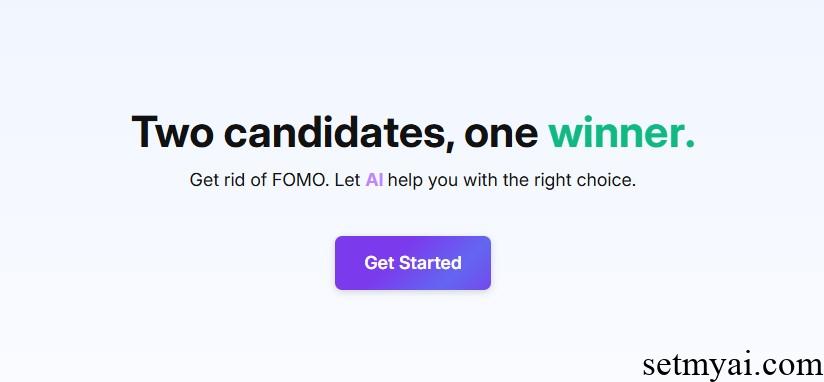The width and height of the screenshot is (824, 382).
Task: Click the Get Started button
Action: [x=413, y=263]
